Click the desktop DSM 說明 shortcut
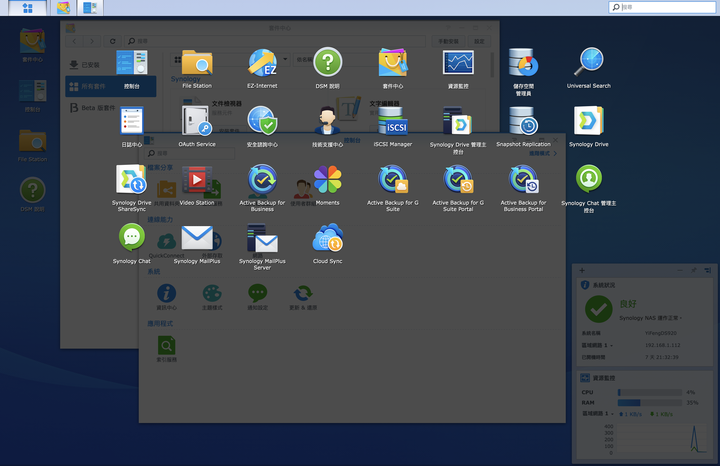 pos(32,195)
